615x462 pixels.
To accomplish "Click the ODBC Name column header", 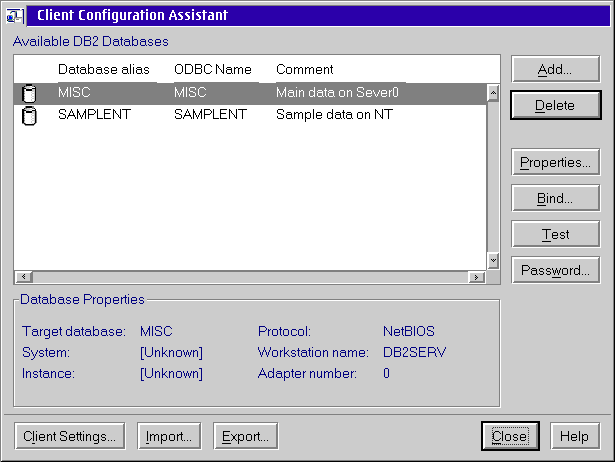I will click(213, 70).
